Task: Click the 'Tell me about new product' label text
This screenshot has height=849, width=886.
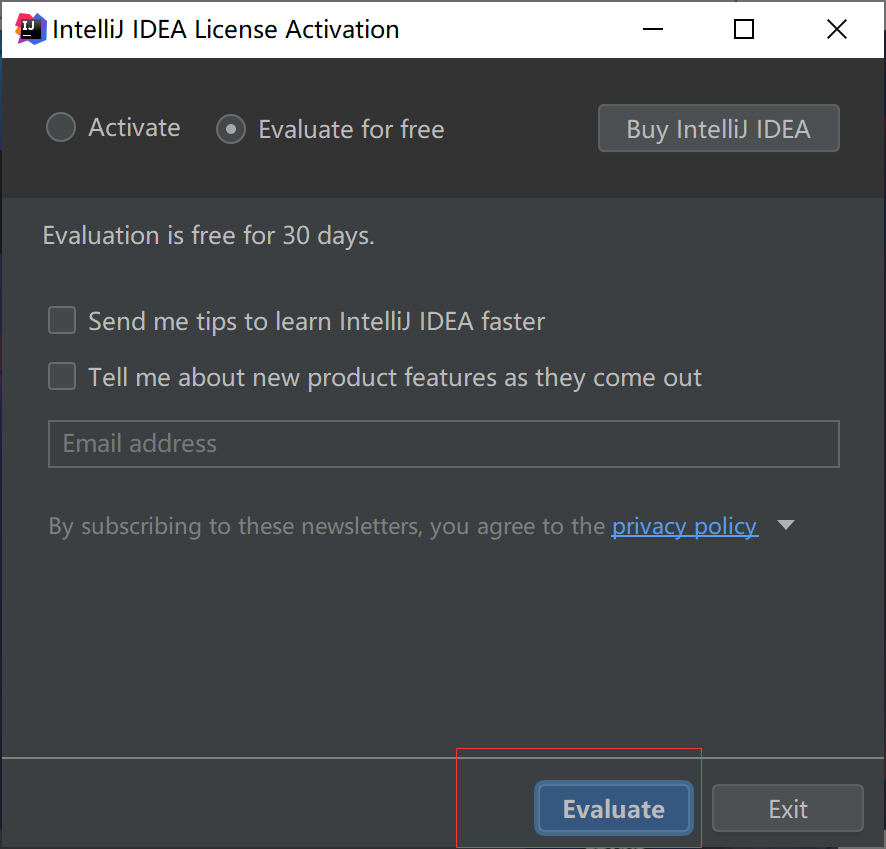Action: click(x=394, y=377)
